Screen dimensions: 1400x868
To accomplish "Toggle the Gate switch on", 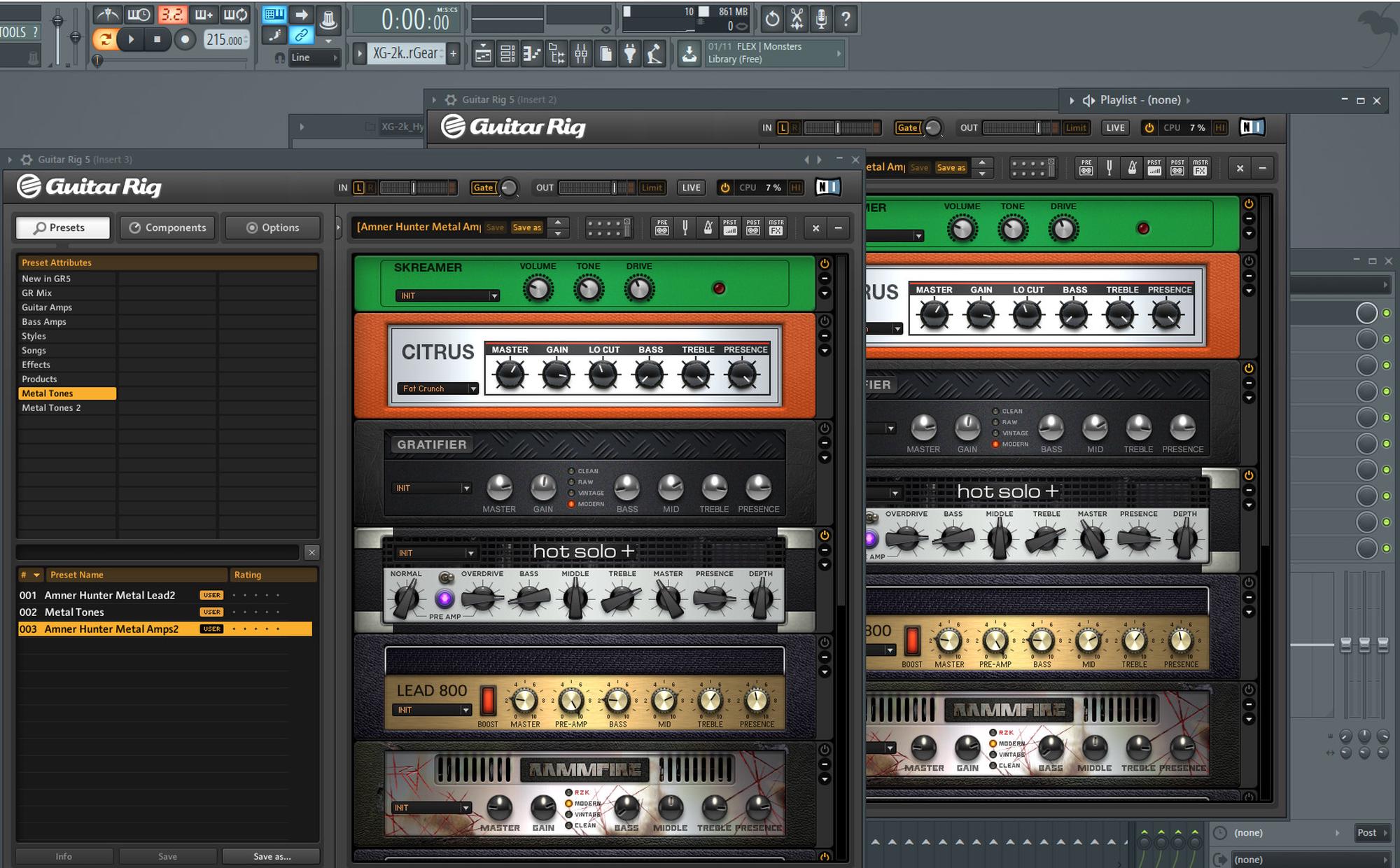I will point(483,188).
